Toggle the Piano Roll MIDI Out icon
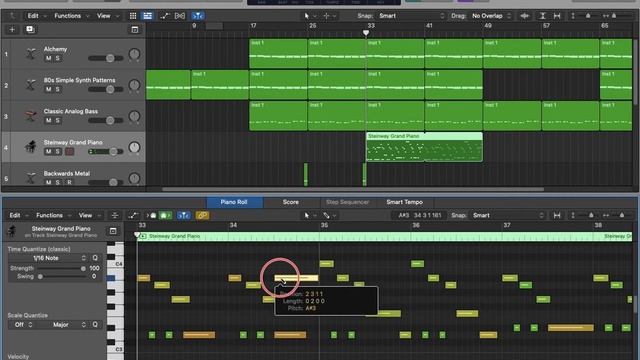 click(165, 215)
